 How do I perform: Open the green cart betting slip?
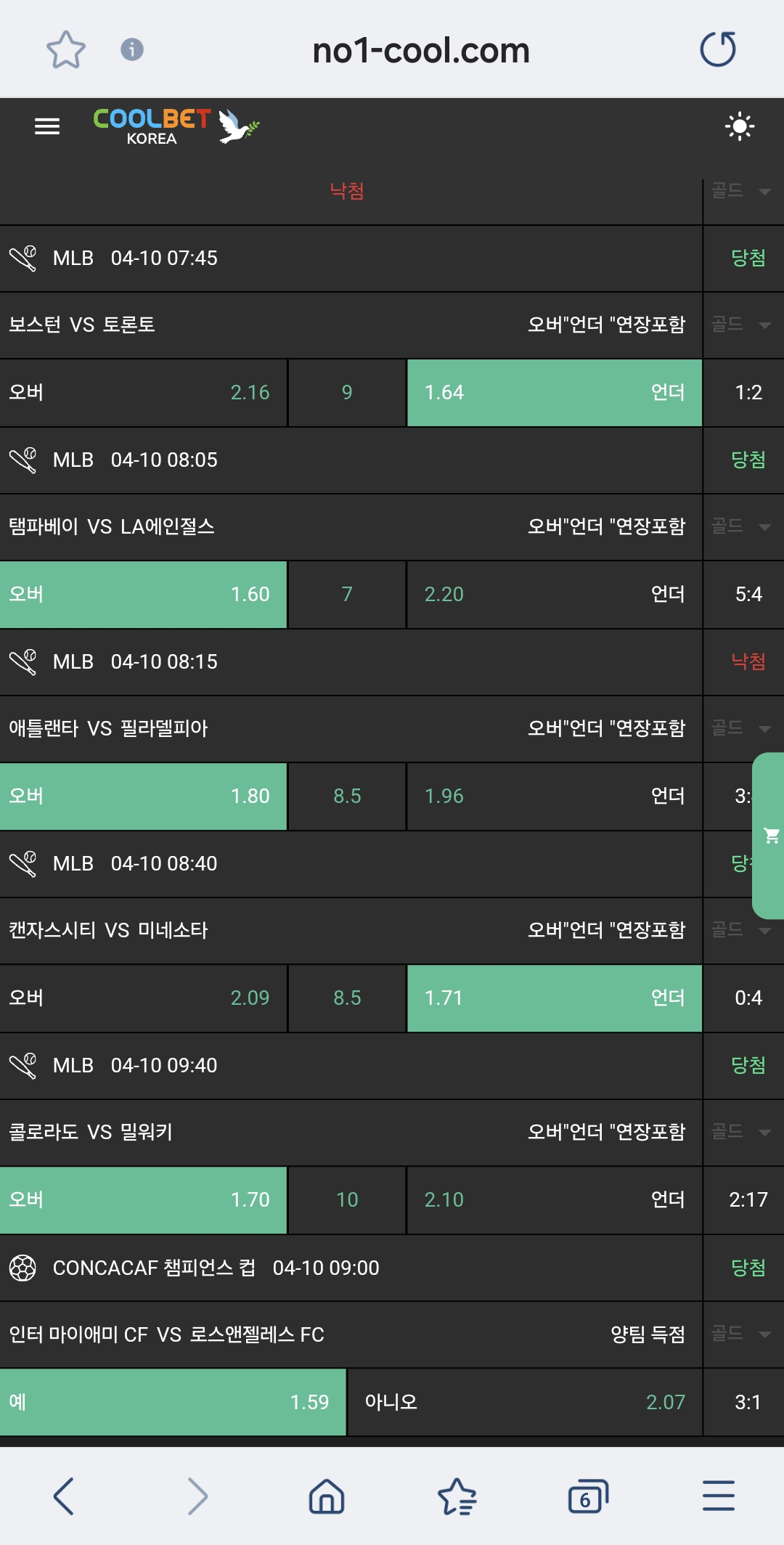(x=769, y=836)
